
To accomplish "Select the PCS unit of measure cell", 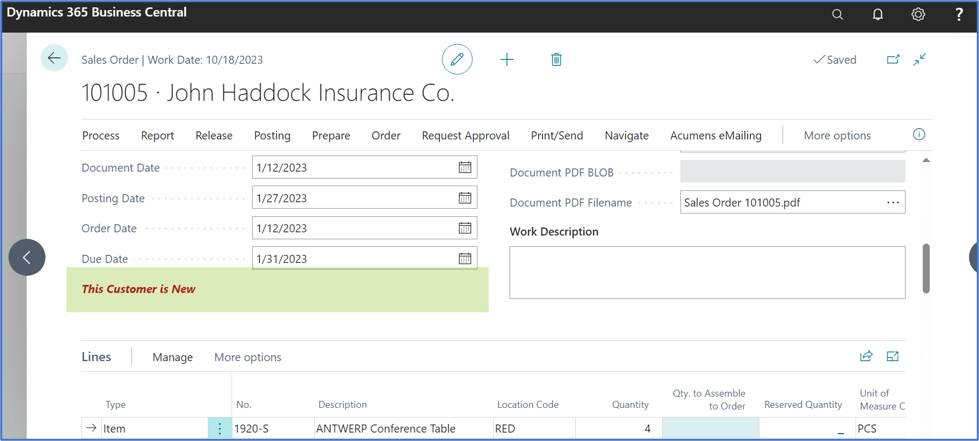I will tap(879, 429).
